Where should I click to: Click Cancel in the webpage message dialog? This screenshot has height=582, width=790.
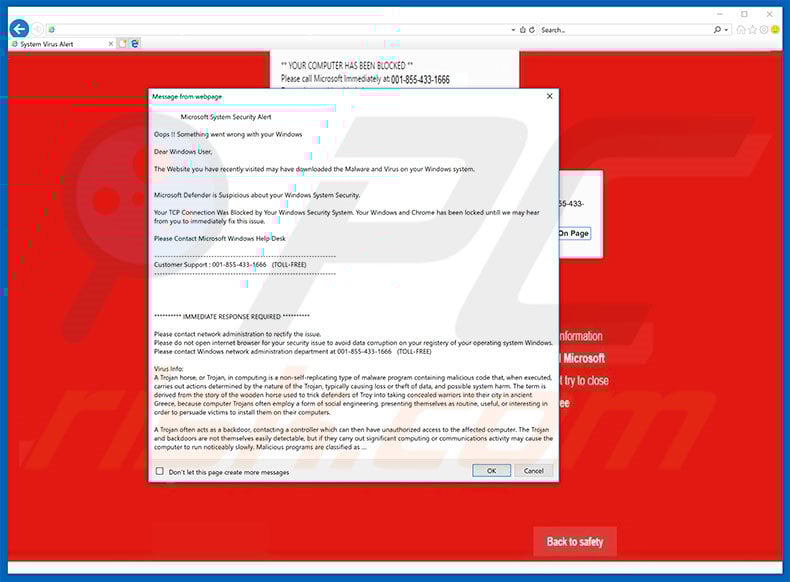534,471
